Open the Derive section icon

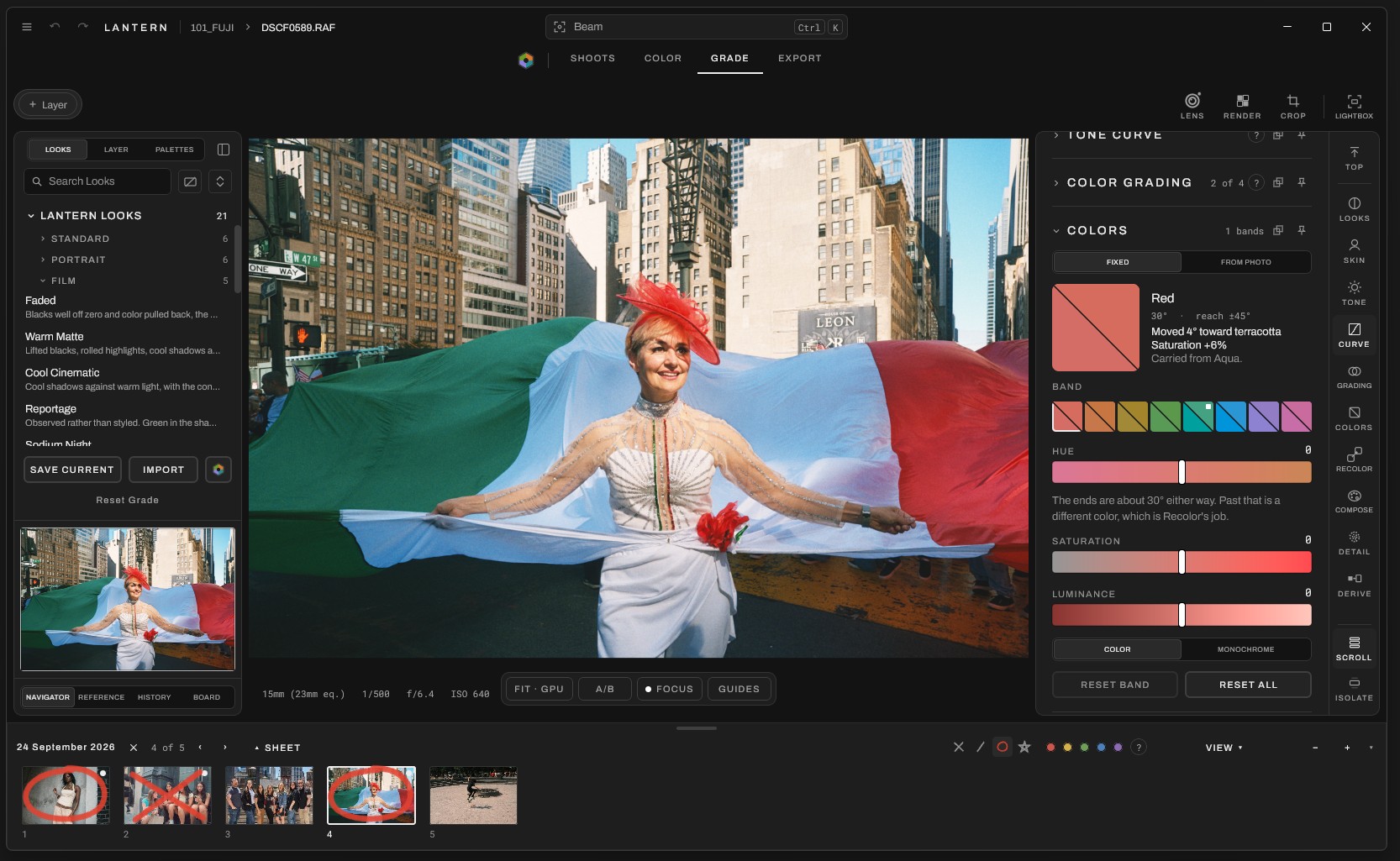pyautogui.click(x=1354, y=585)
